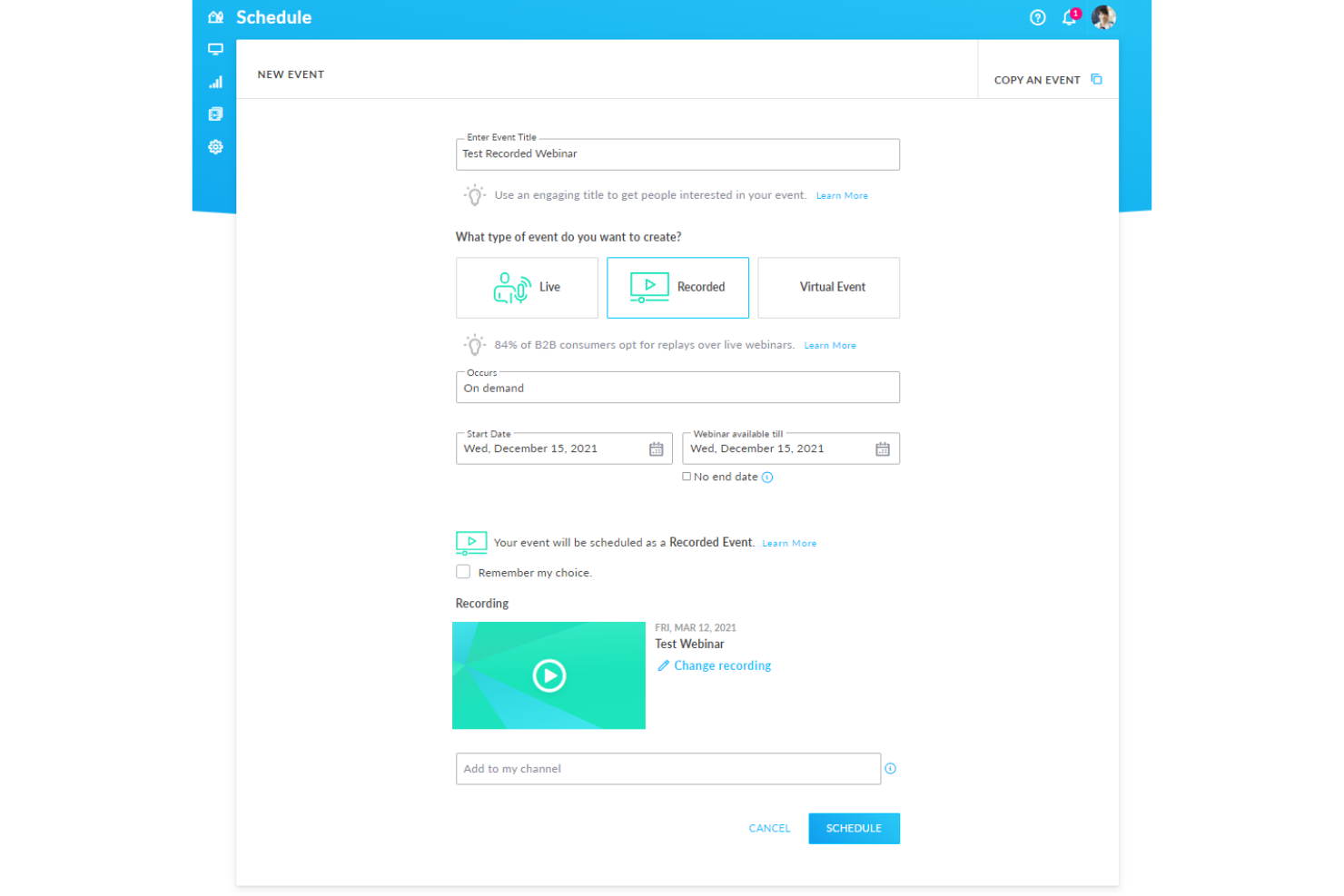Open the Webinar available till calendar icon
This screenshot has width=1344, height=896.
(882, 448)
